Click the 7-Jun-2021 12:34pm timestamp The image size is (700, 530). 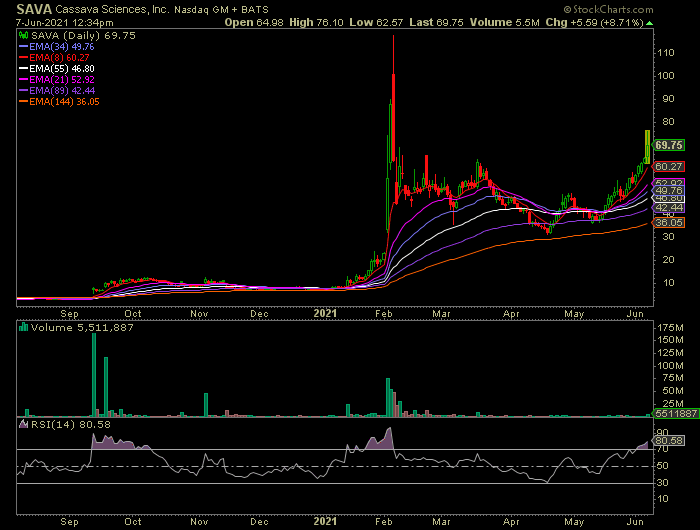(x=65, y=22)
